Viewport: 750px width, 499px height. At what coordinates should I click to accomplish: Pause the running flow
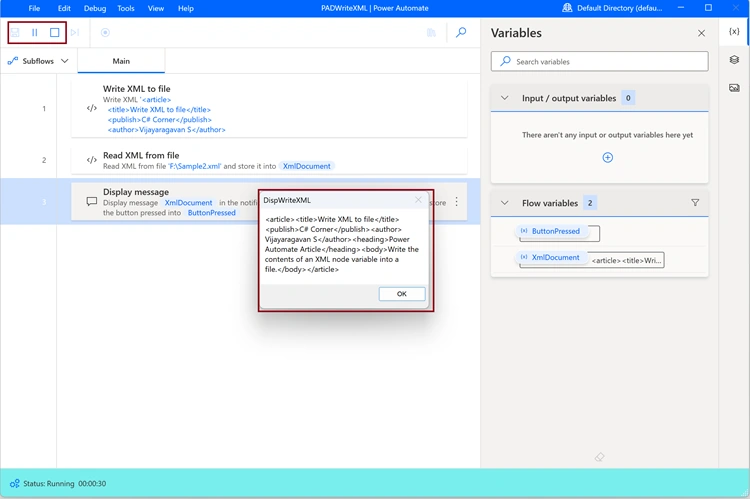tap(34, 33)
